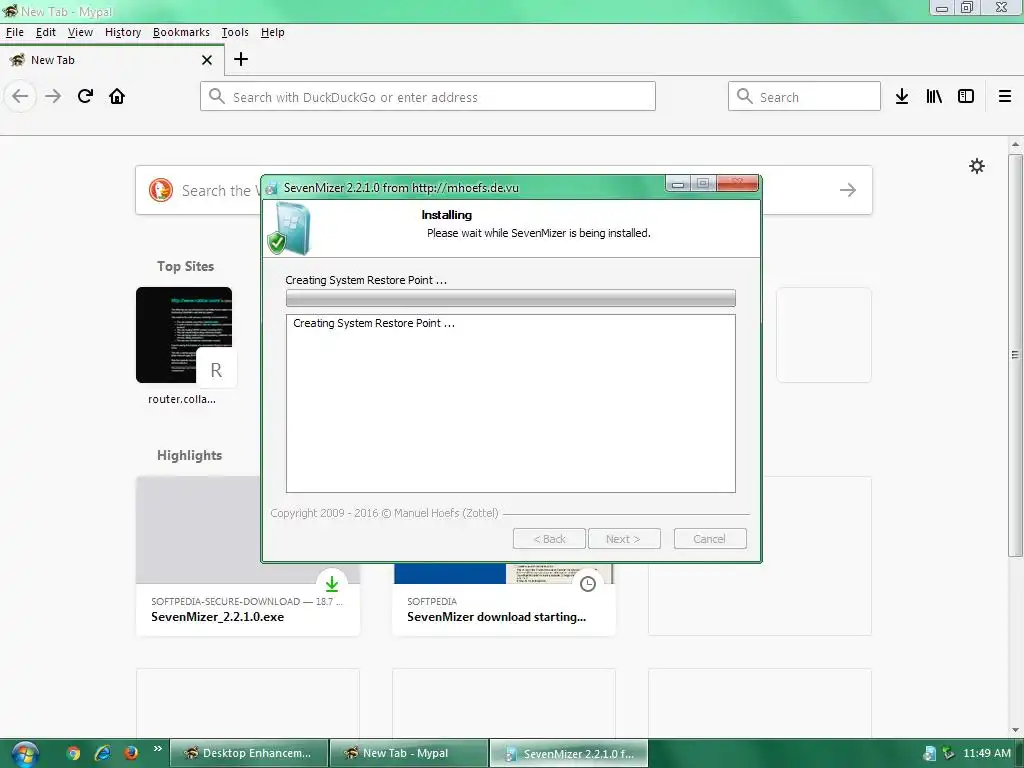
Task: Click the network tray icon
Action: coord(948,754)
